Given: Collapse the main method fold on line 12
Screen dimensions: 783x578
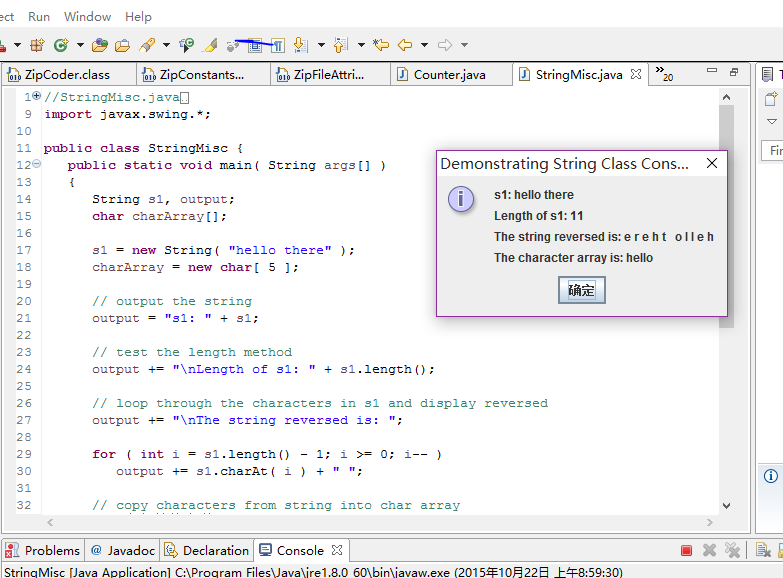Looking at the screenshot, I should [x=36, y=163].
